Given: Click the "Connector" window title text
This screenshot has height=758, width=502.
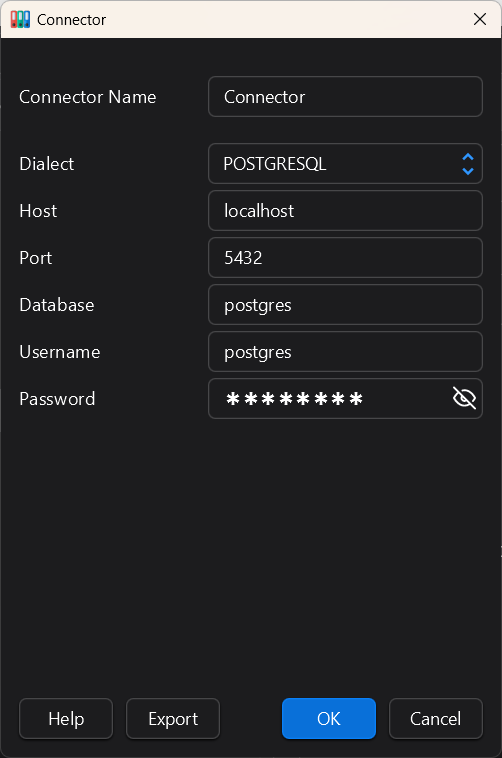Looking at the screenshot, I should 72,20.
